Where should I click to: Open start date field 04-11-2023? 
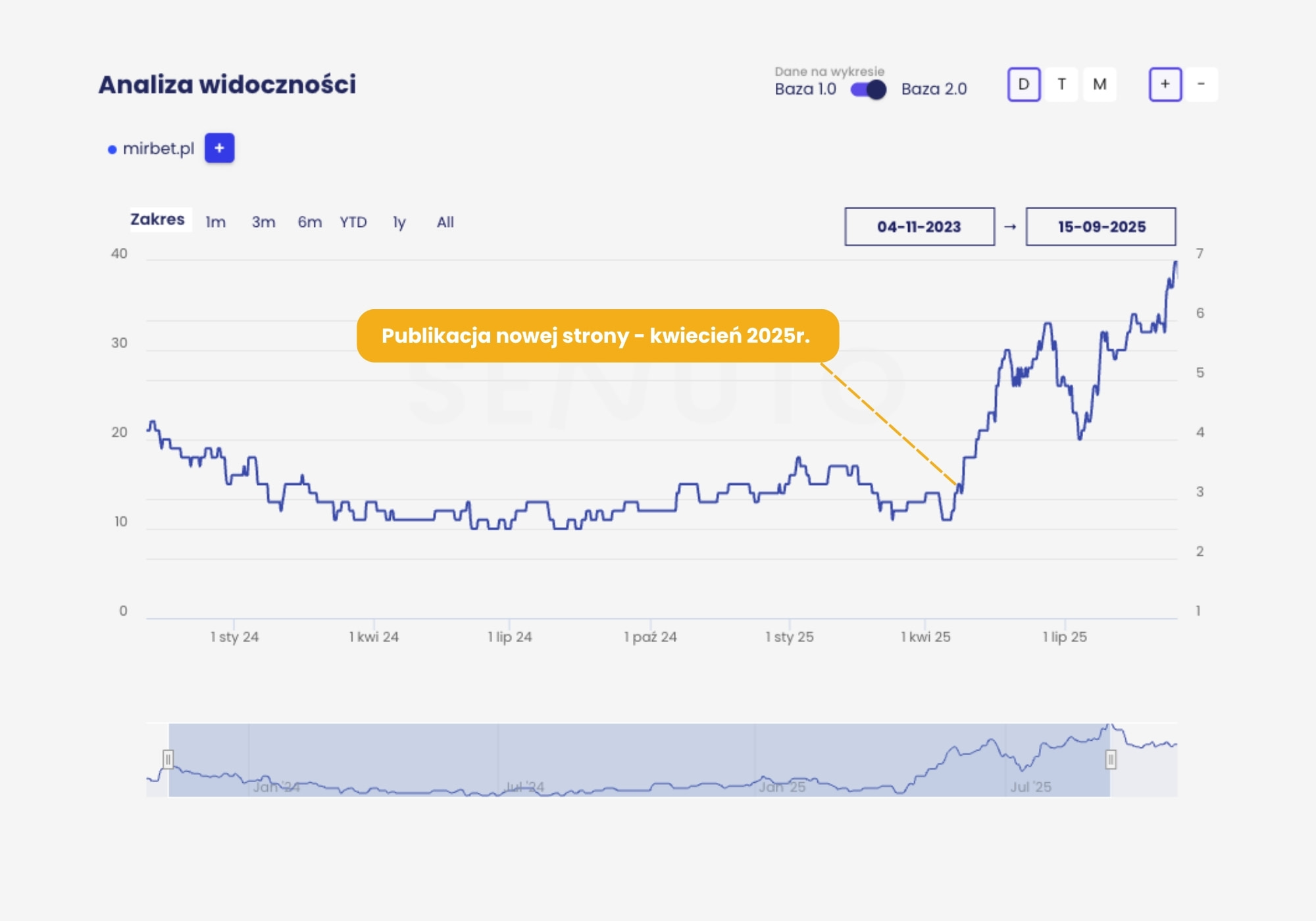click(919, 227)
